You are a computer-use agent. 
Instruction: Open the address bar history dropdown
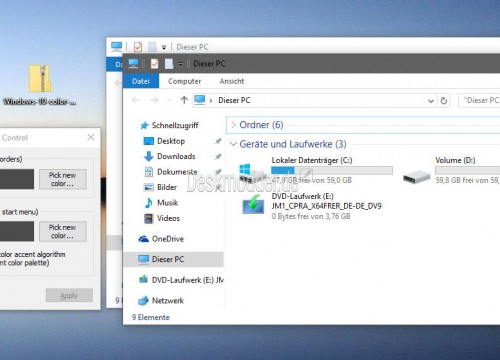(431, 101)
